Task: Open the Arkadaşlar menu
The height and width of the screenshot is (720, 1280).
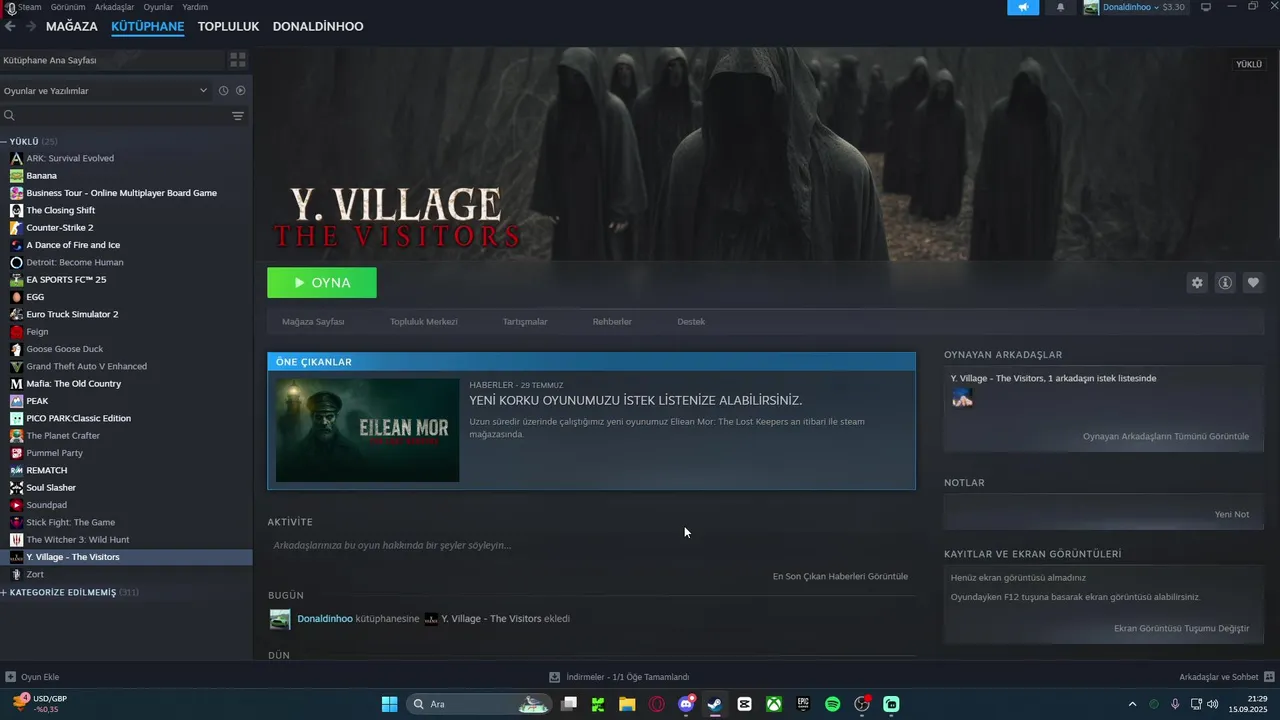Action: (x=114, y=7)
